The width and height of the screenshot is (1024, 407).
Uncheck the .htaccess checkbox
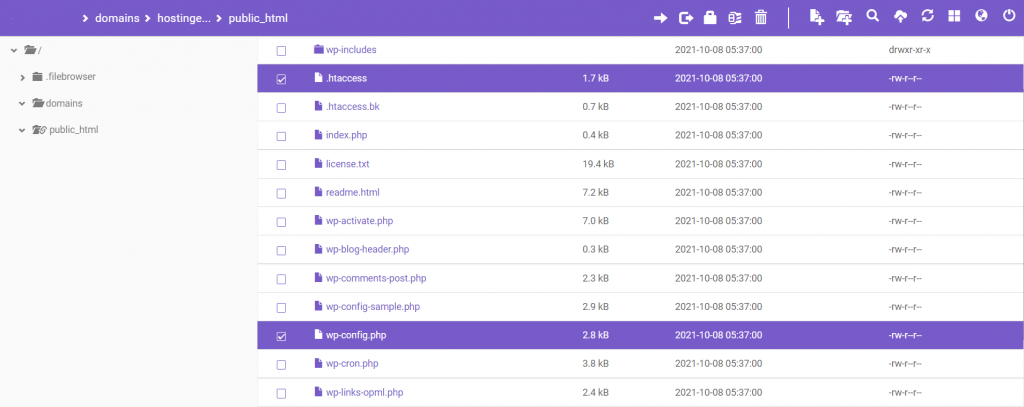(x=281, y=79)
